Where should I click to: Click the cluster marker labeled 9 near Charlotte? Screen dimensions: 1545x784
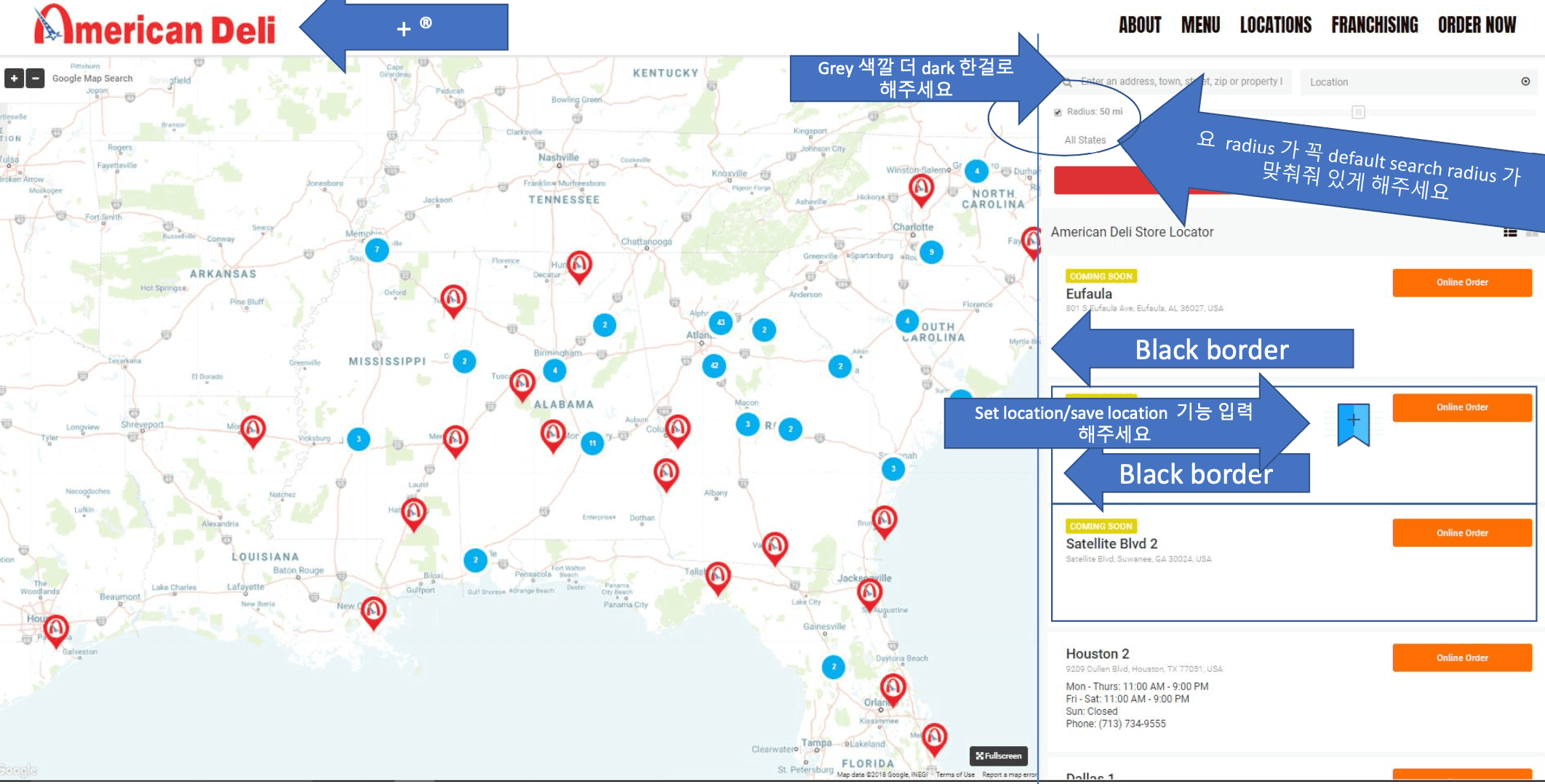coord(932,252)
